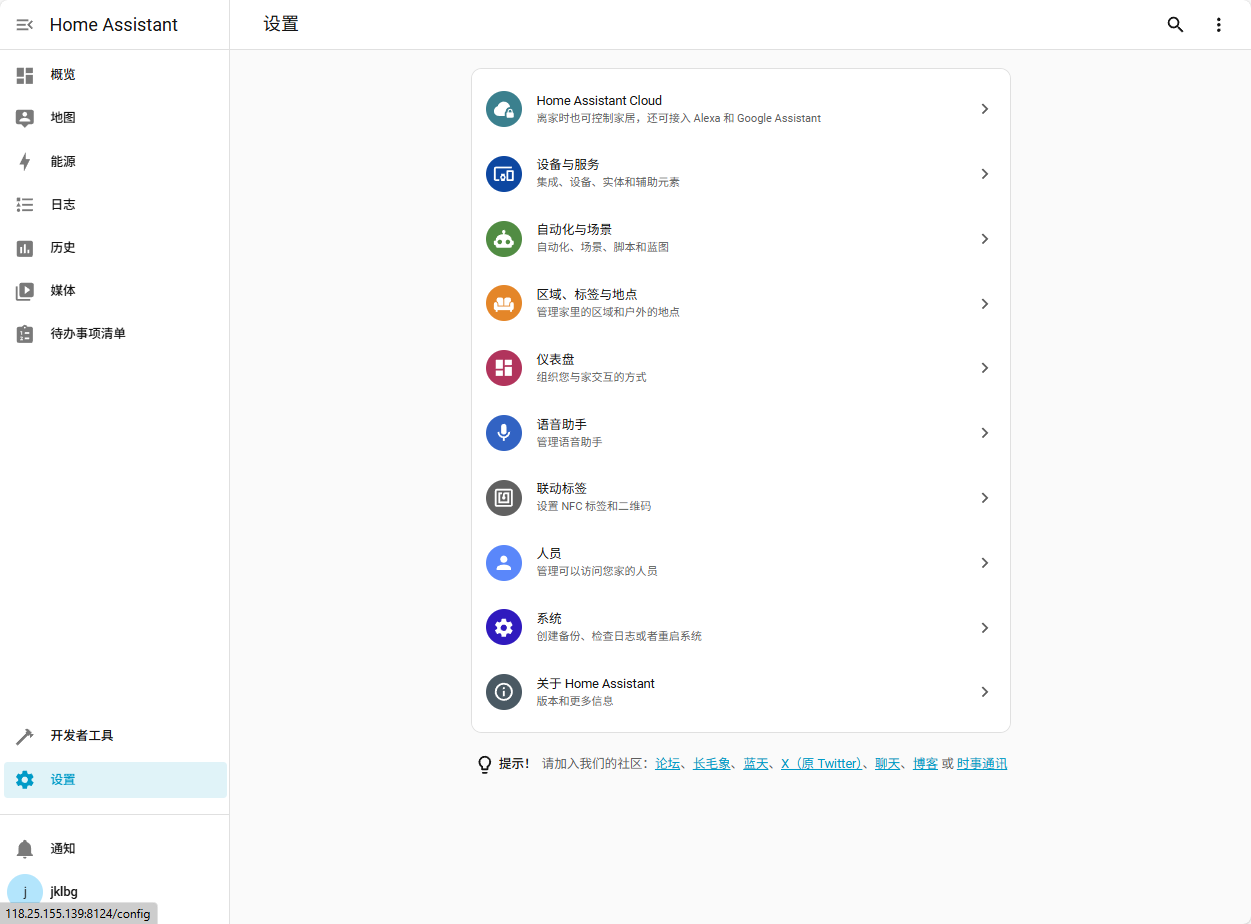Expand 区域、标签与地点 row chevron
Image resolution: width=1251 pixels, height=924 pixels.
point(984,303)
